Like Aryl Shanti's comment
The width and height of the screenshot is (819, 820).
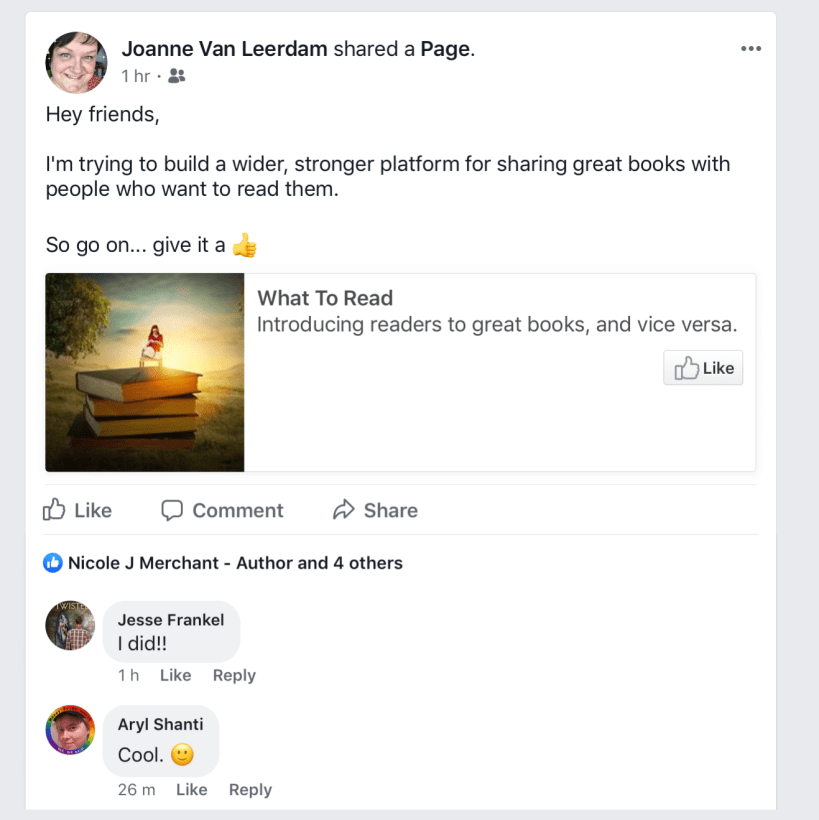point(191,789)
